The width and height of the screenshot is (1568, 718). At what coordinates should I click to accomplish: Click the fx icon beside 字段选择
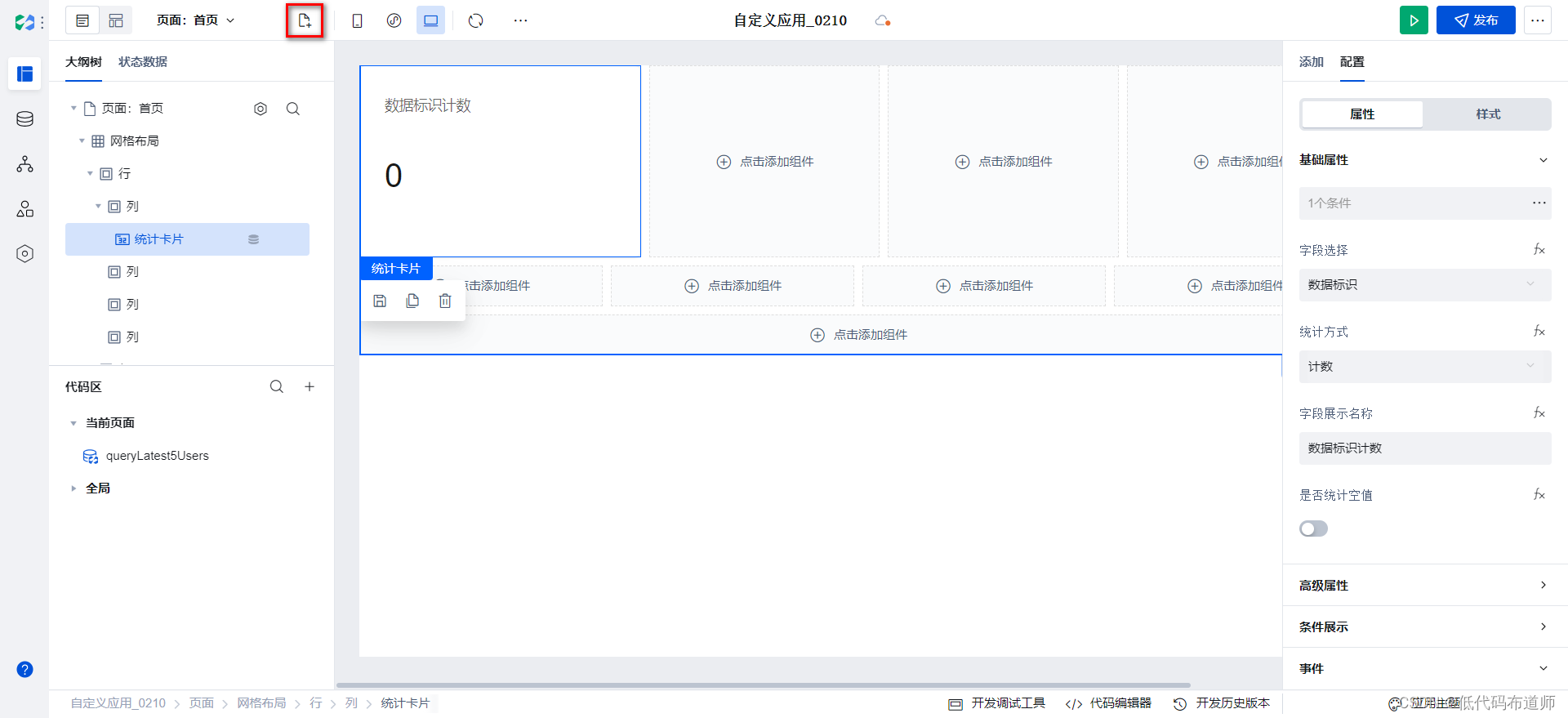click(x=1539, y=250)
